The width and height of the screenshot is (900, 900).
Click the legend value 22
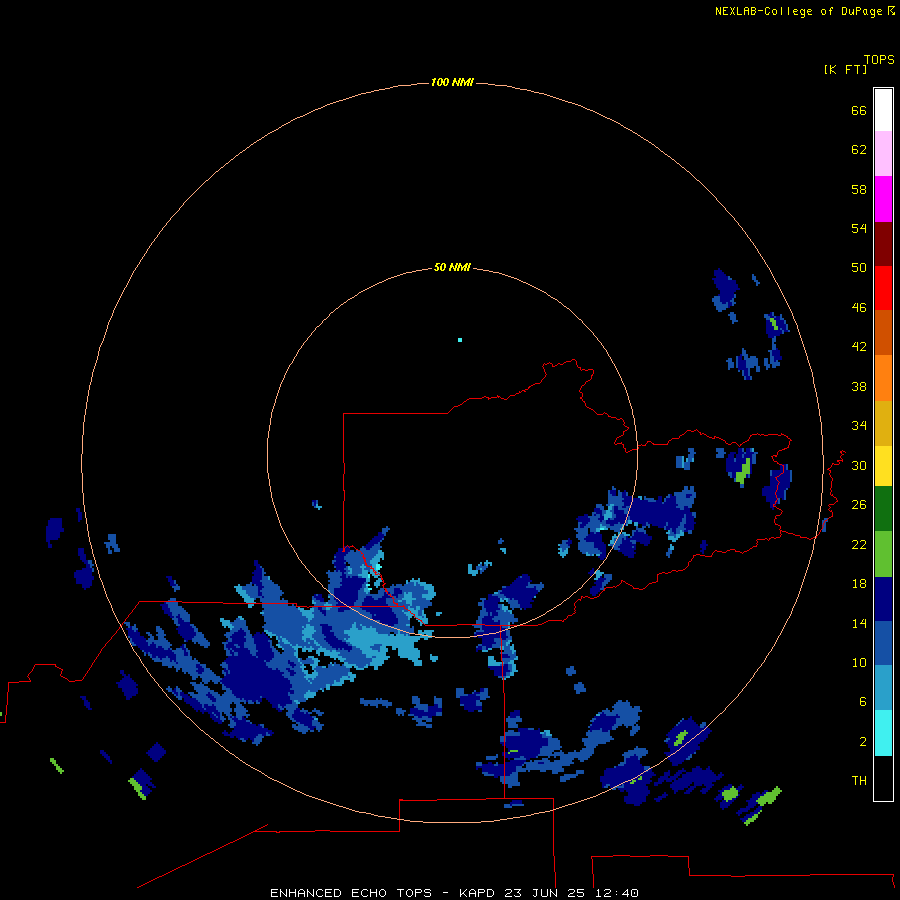click(x=859, y=544)
